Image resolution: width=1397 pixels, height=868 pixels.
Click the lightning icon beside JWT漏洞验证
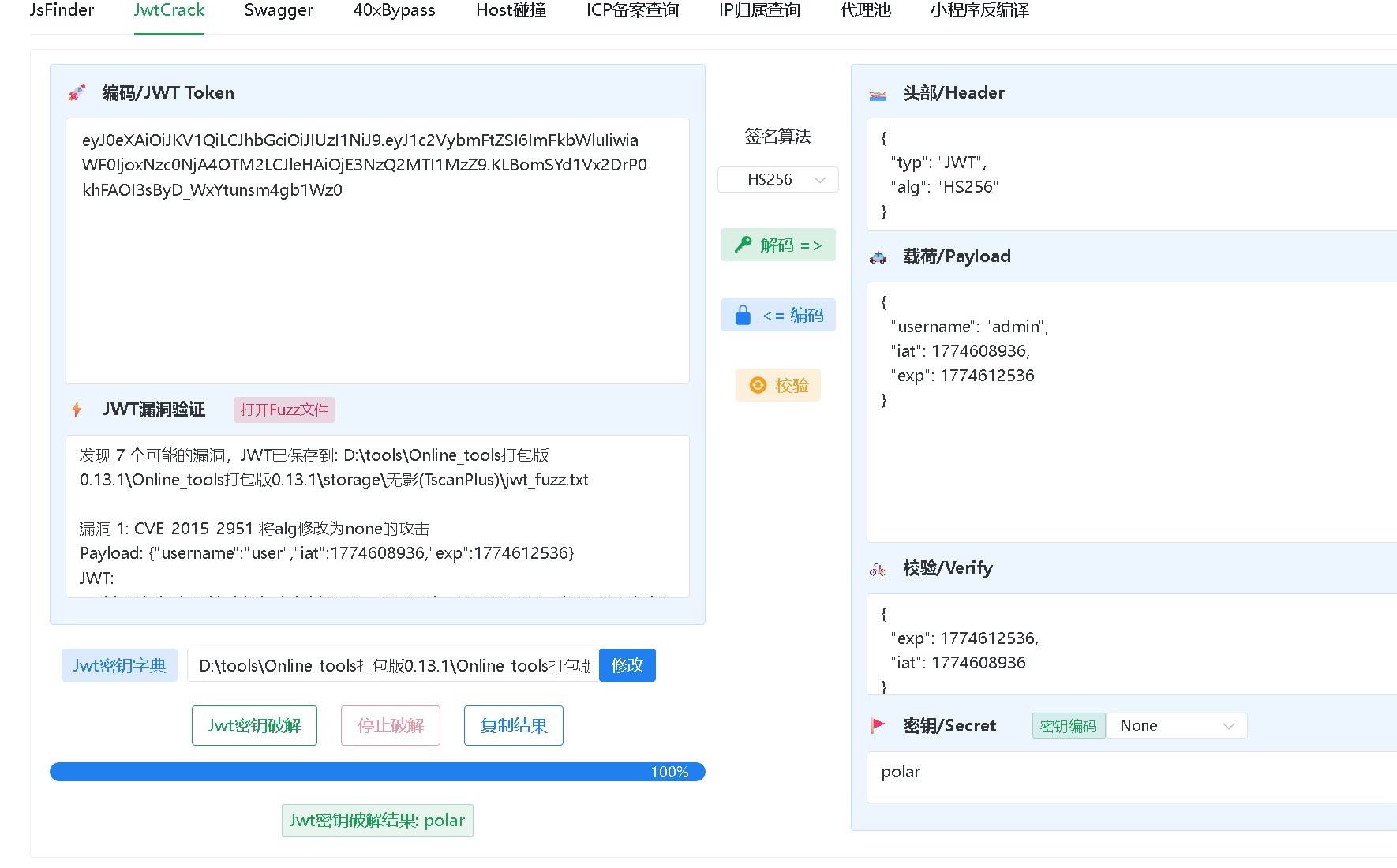(x=77, y=410)
